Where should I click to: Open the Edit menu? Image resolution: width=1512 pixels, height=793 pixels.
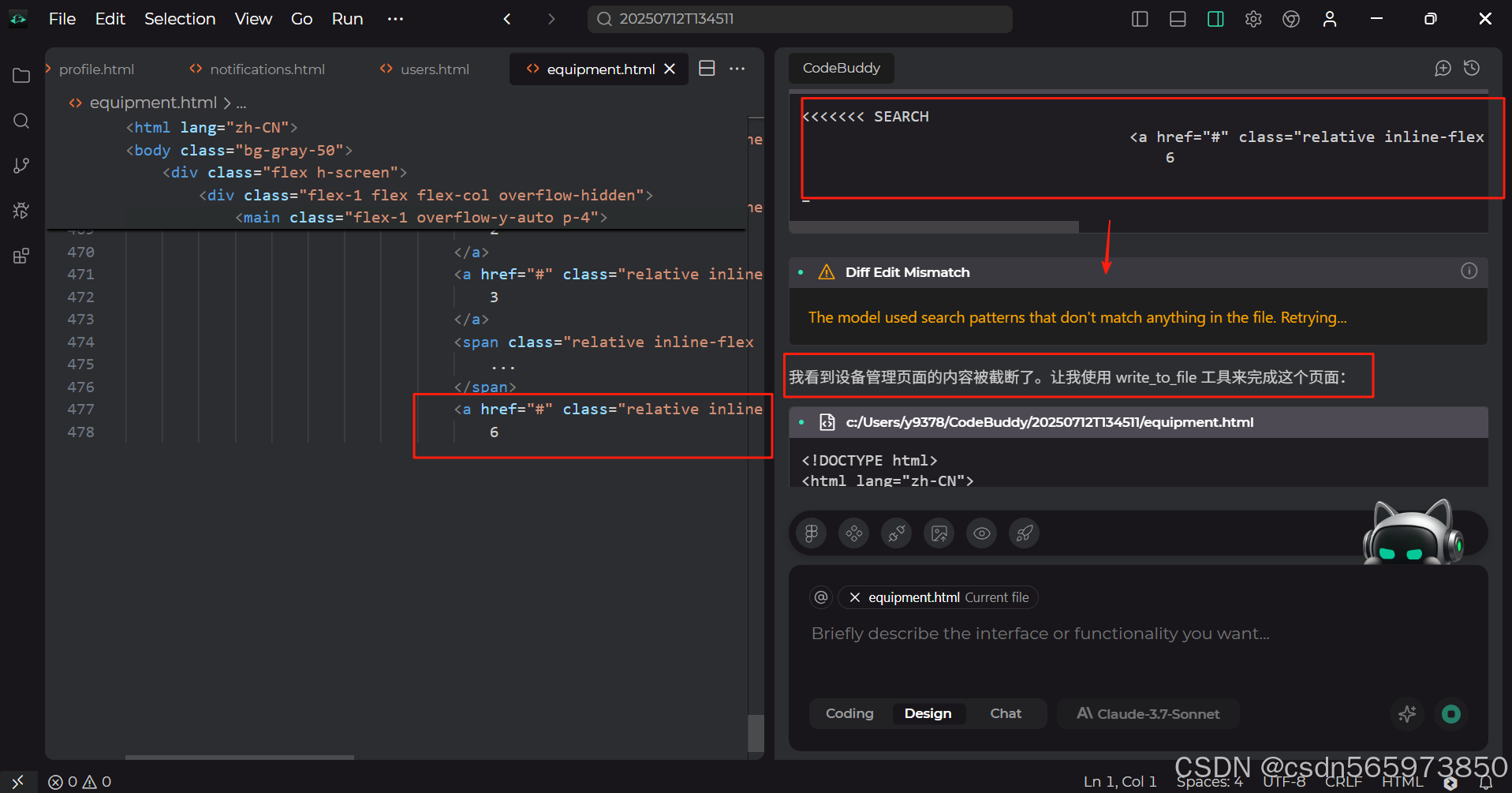(x=110, y=19)
